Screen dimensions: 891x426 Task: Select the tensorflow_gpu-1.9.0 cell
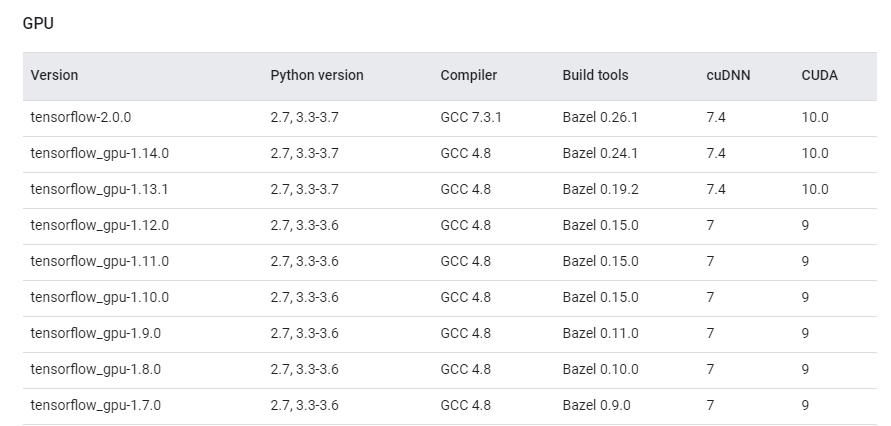point(96,333)
